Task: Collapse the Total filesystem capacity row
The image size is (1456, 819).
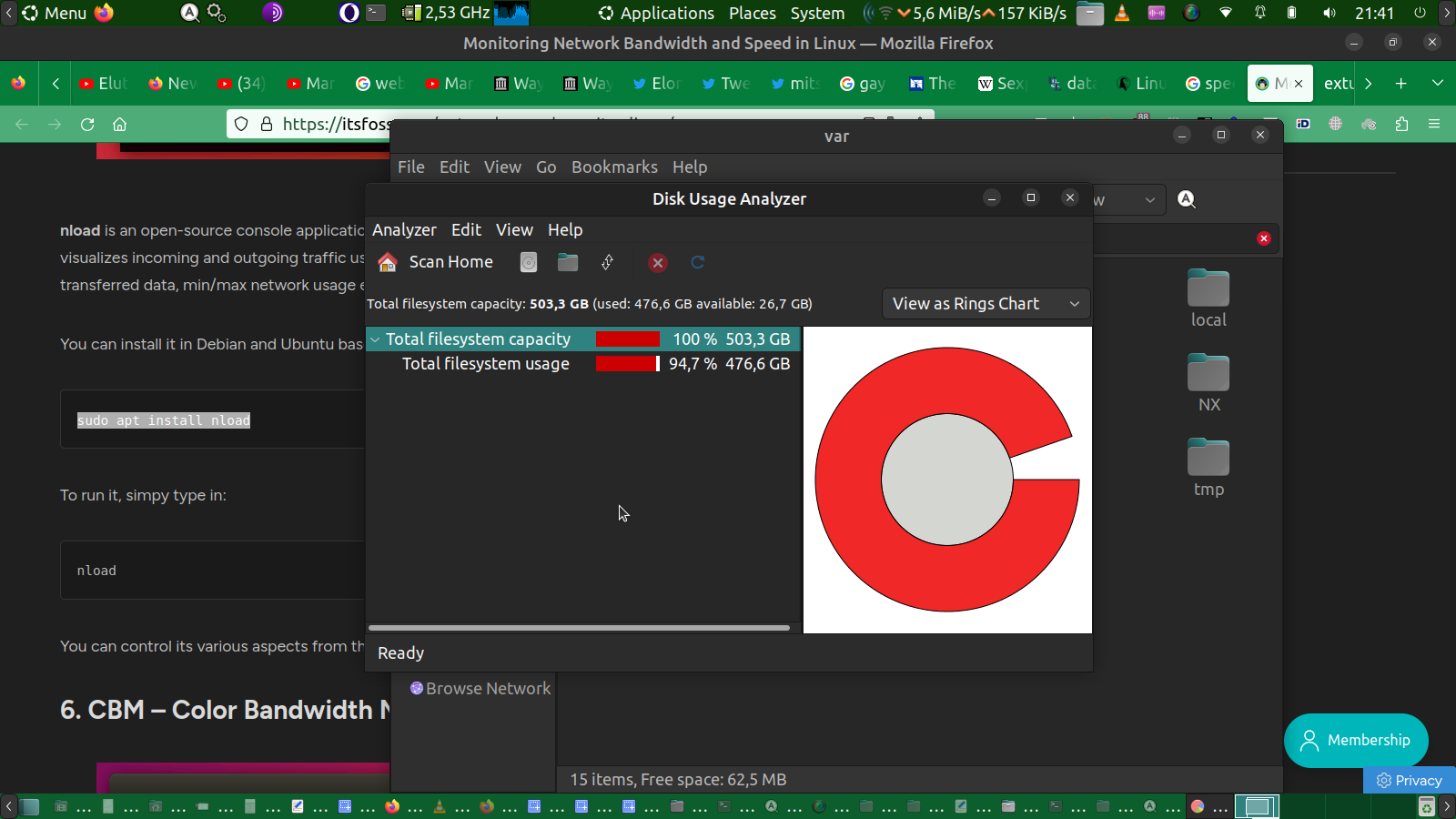Action: click(x=375, y=339)
